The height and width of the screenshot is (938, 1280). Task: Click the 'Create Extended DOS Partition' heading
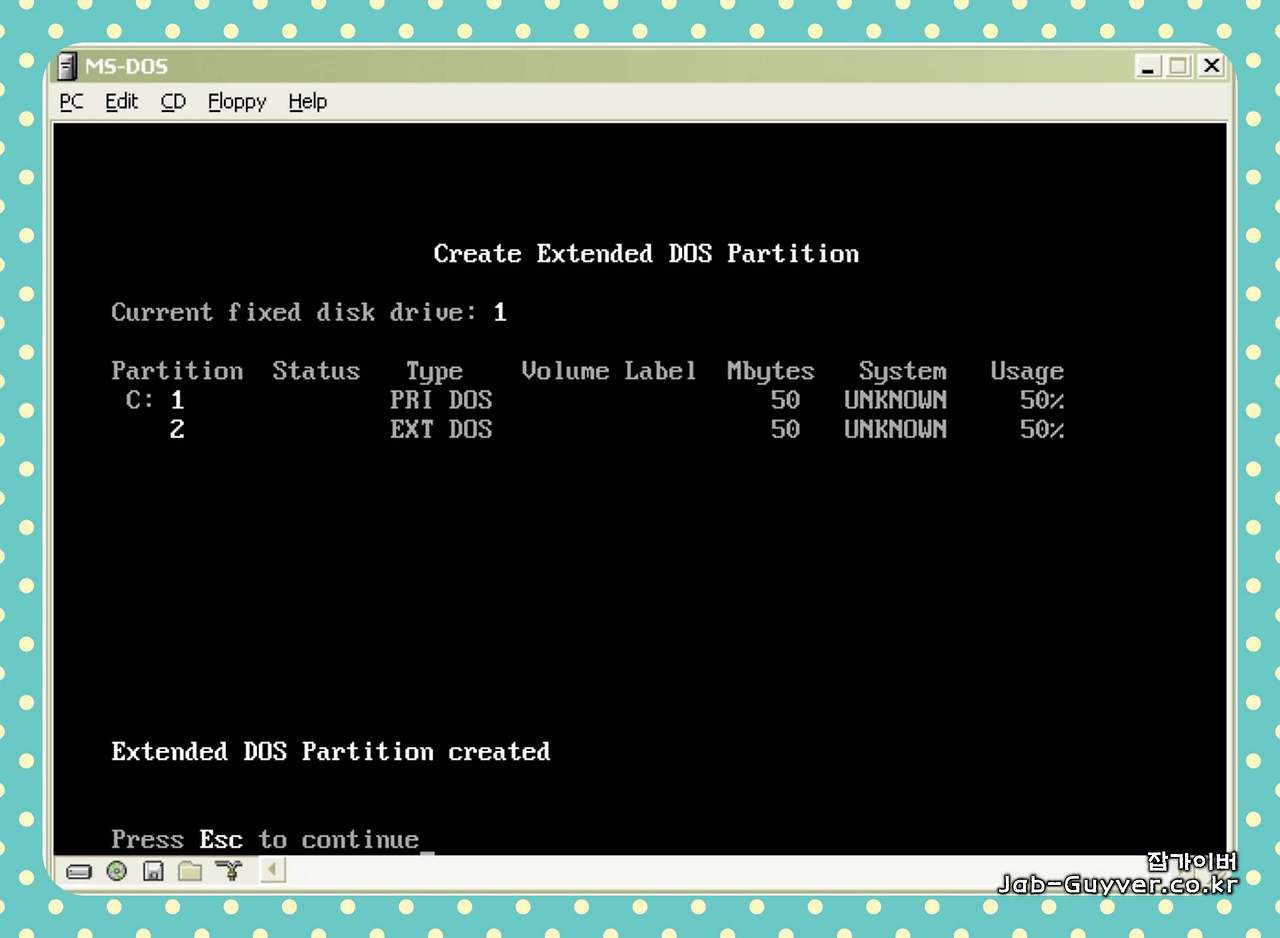(646, 253)
